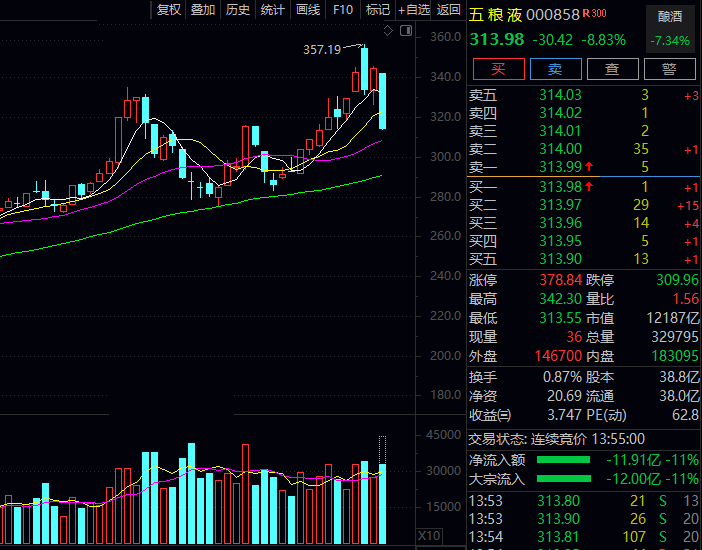Toggle the side panel layout icon
This screenshot has width=702, height=550.
click(406, 31)
